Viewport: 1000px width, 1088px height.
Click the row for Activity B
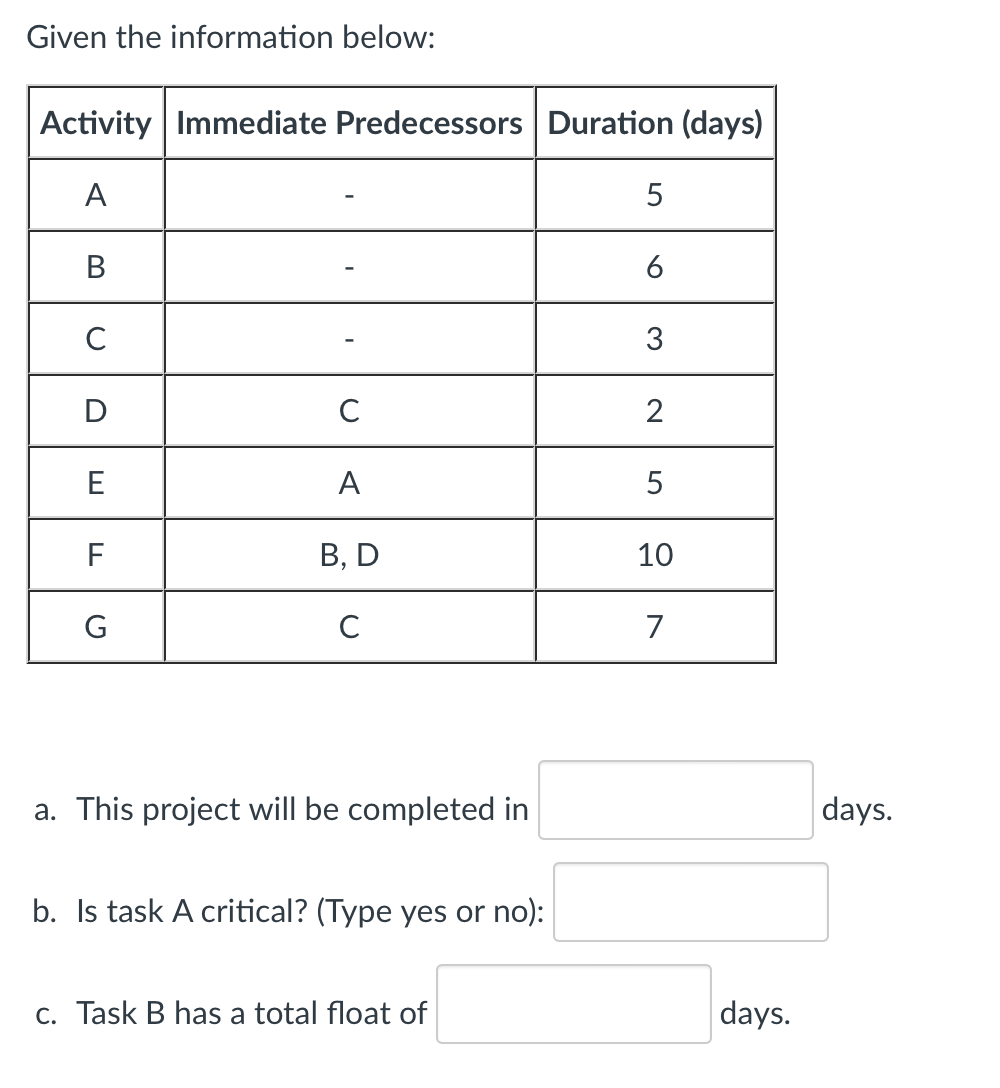click(x=95, y=267)
